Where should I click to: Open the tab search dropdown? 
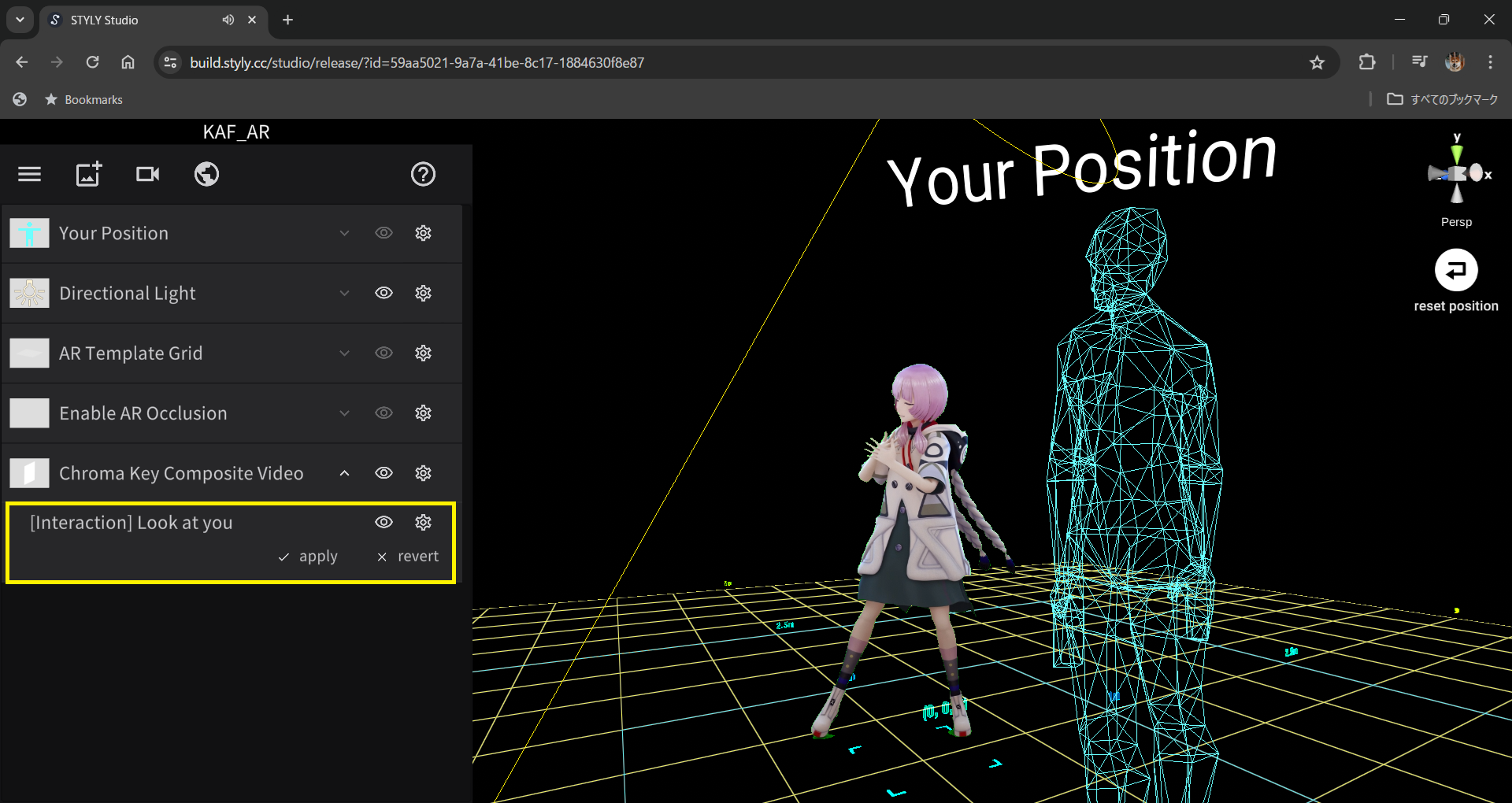(x=20, y=20)
